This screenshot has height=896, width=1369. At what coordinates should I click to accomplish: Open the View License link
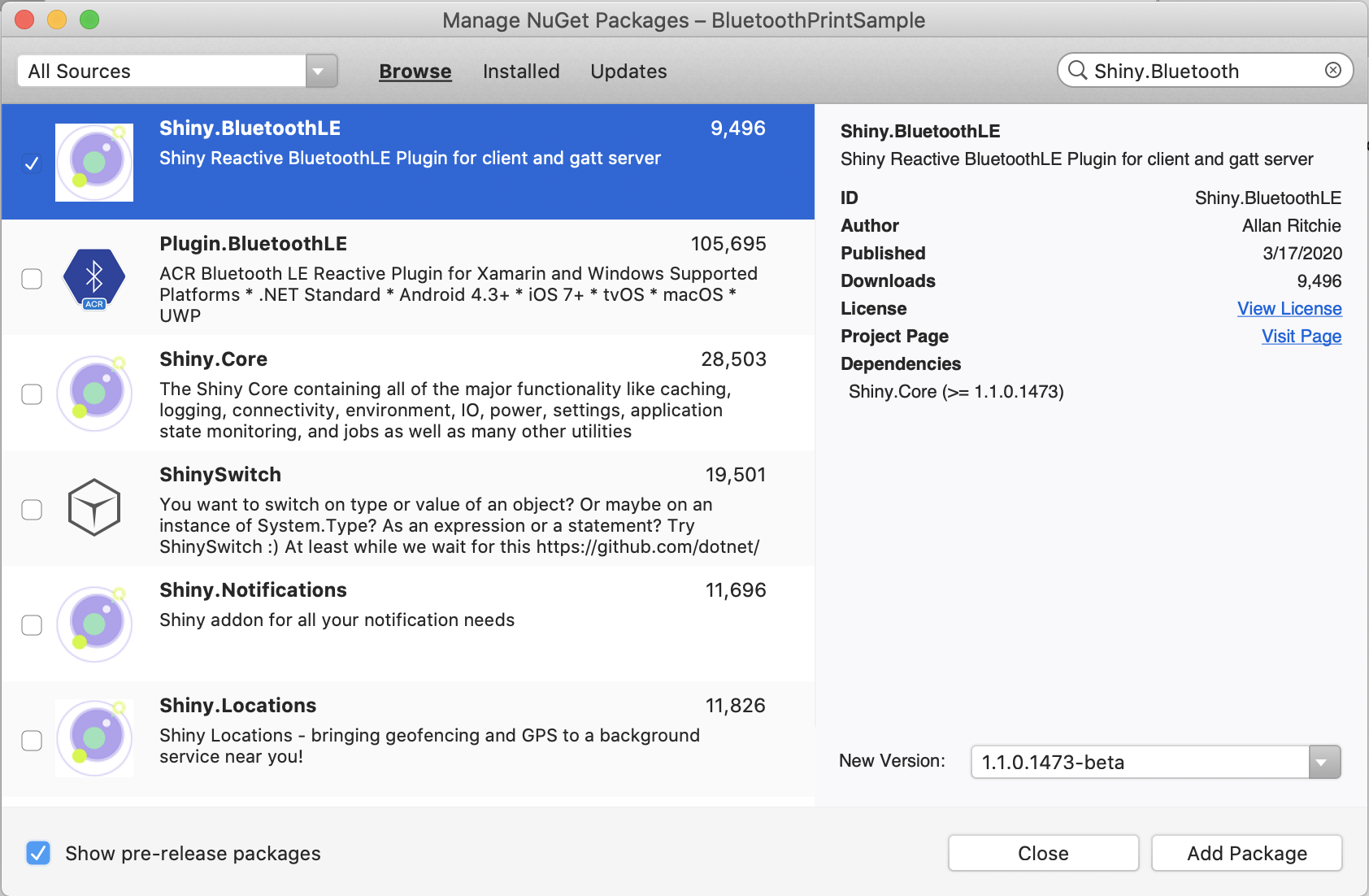[x=1289, y=309]
